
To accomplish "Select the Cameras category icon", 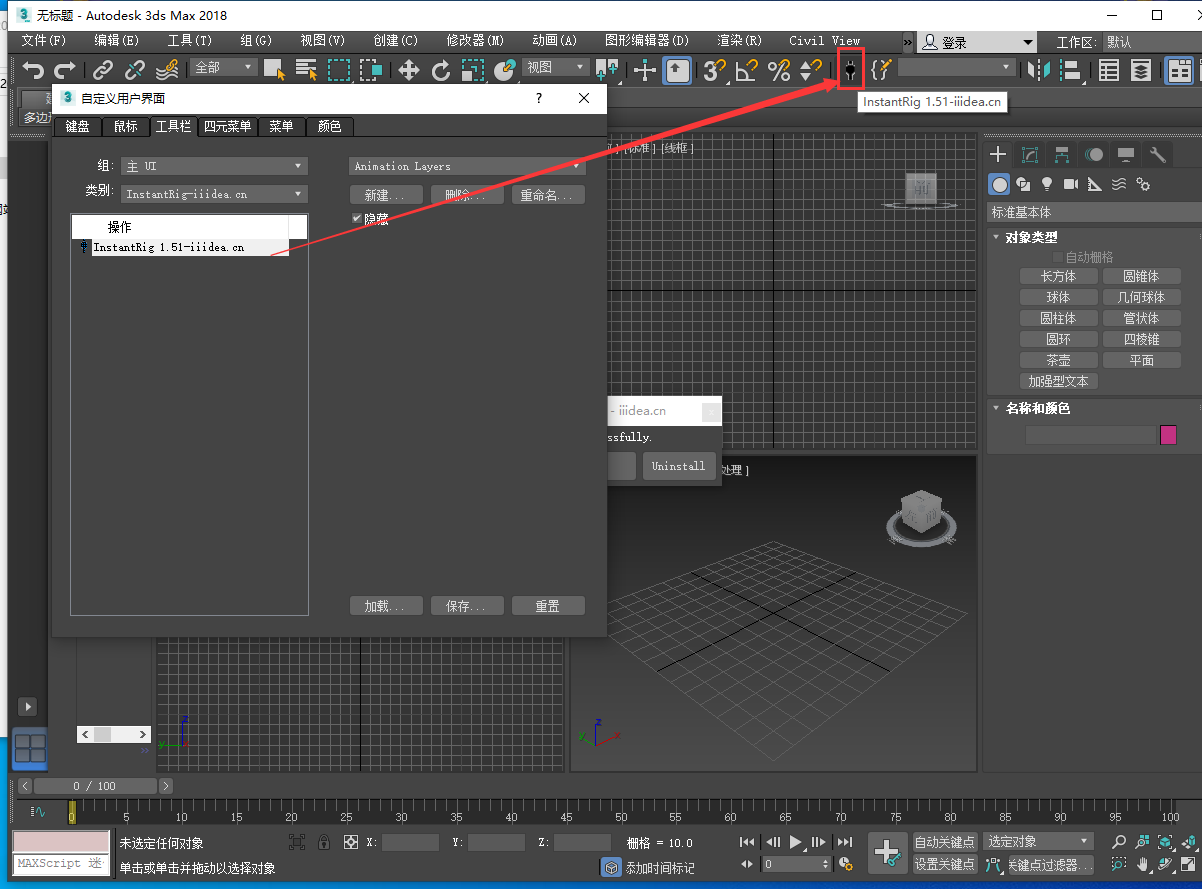I will click(x=1071, y=184).
